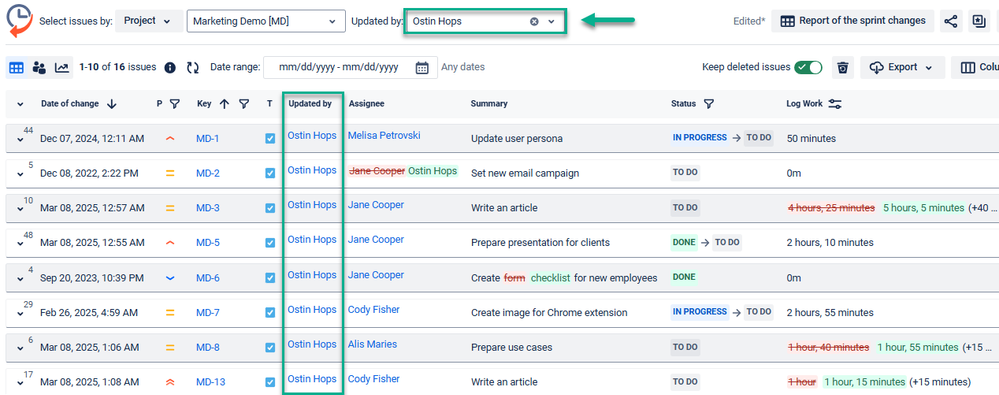
Task: Click the Report of the sprint changes button
Action: [x=852, y=21]
